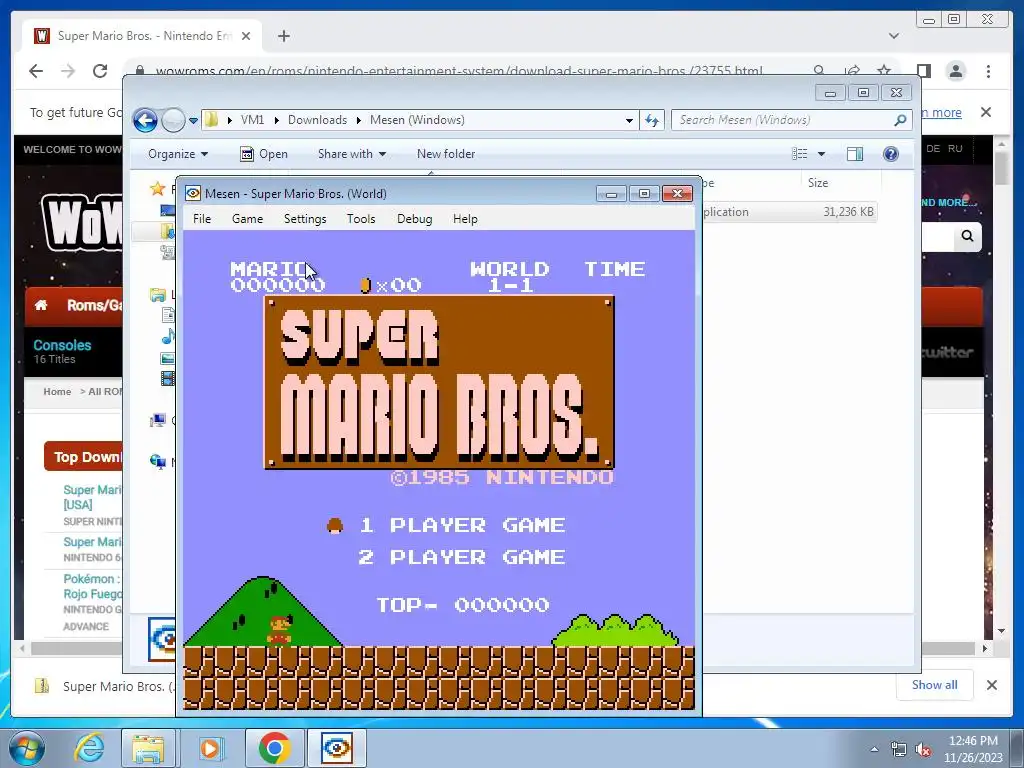Open Windows Media Player from the taskbar
This screenshot has height=768, width=1024.
[x=210, y=748]
